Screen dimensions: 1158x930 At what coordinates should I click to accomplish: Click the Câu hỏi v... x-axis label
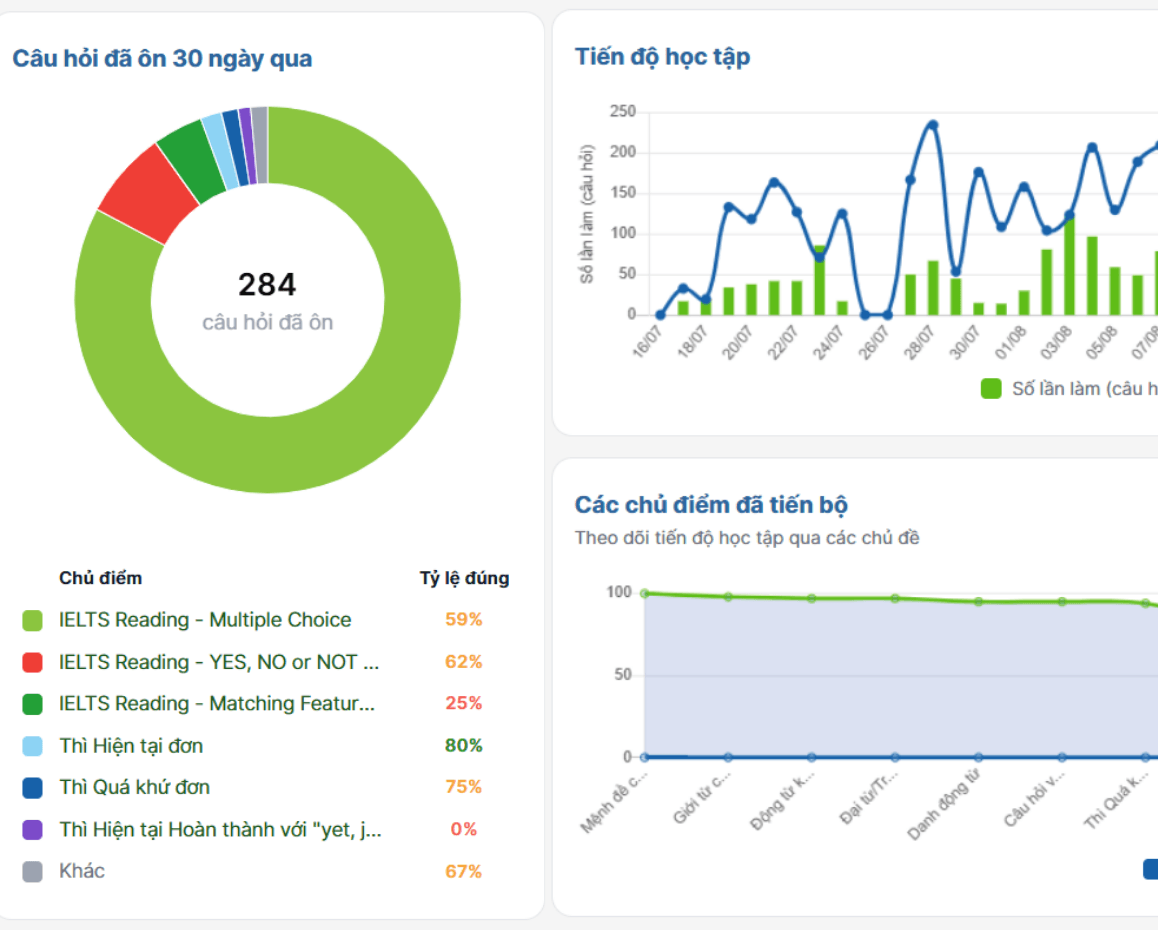pos(1035,799)
